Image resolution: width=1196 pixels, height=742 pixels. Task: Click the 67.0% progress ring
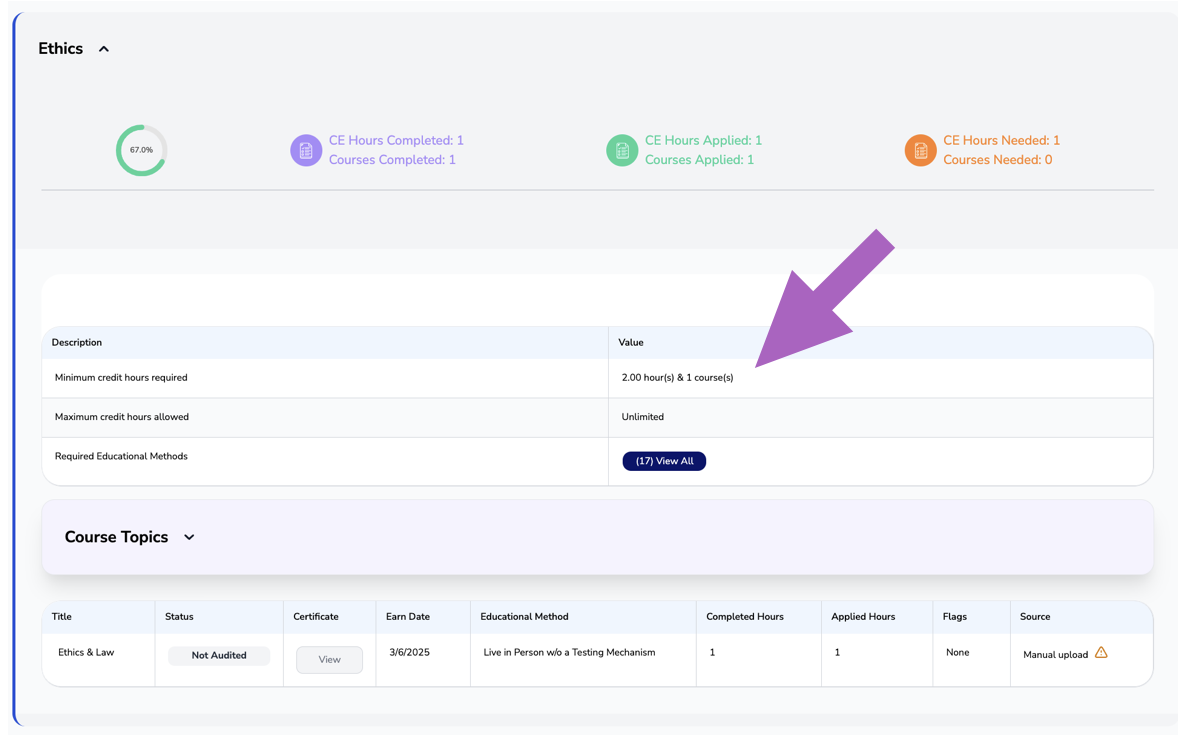click(x=141, y=150)
